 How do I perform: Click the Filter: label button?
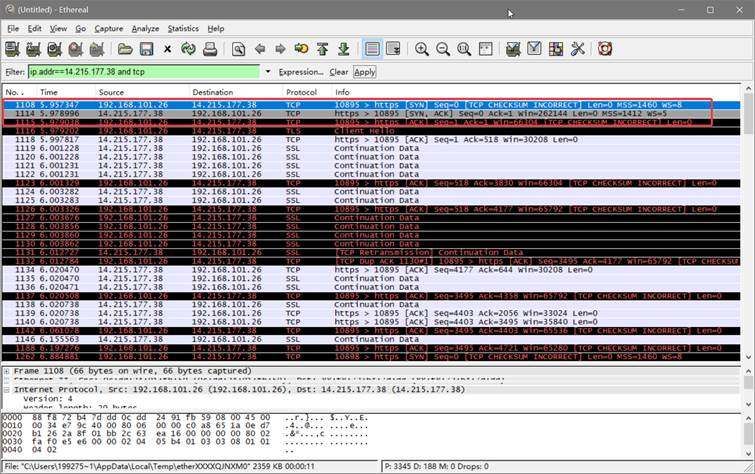[x=14, y=72]
